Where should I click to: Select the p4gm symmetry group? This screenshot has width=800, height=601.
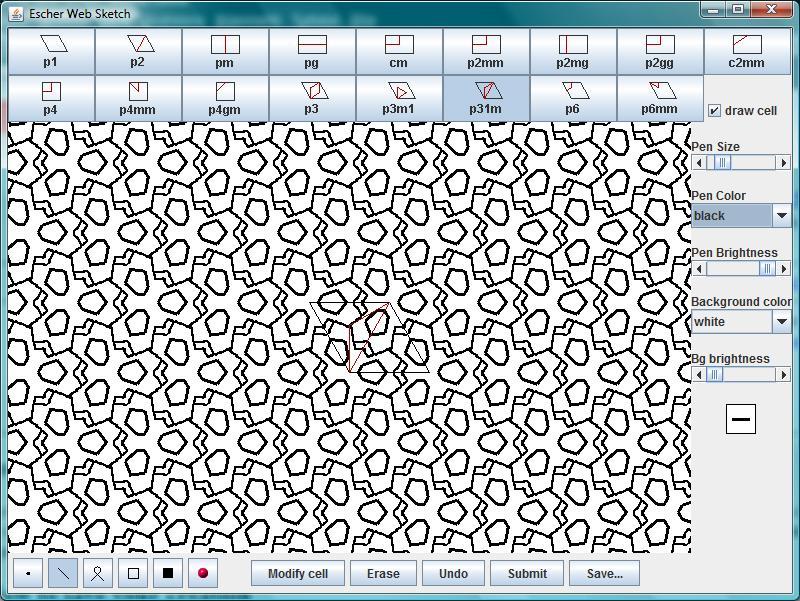pos(225,98)
